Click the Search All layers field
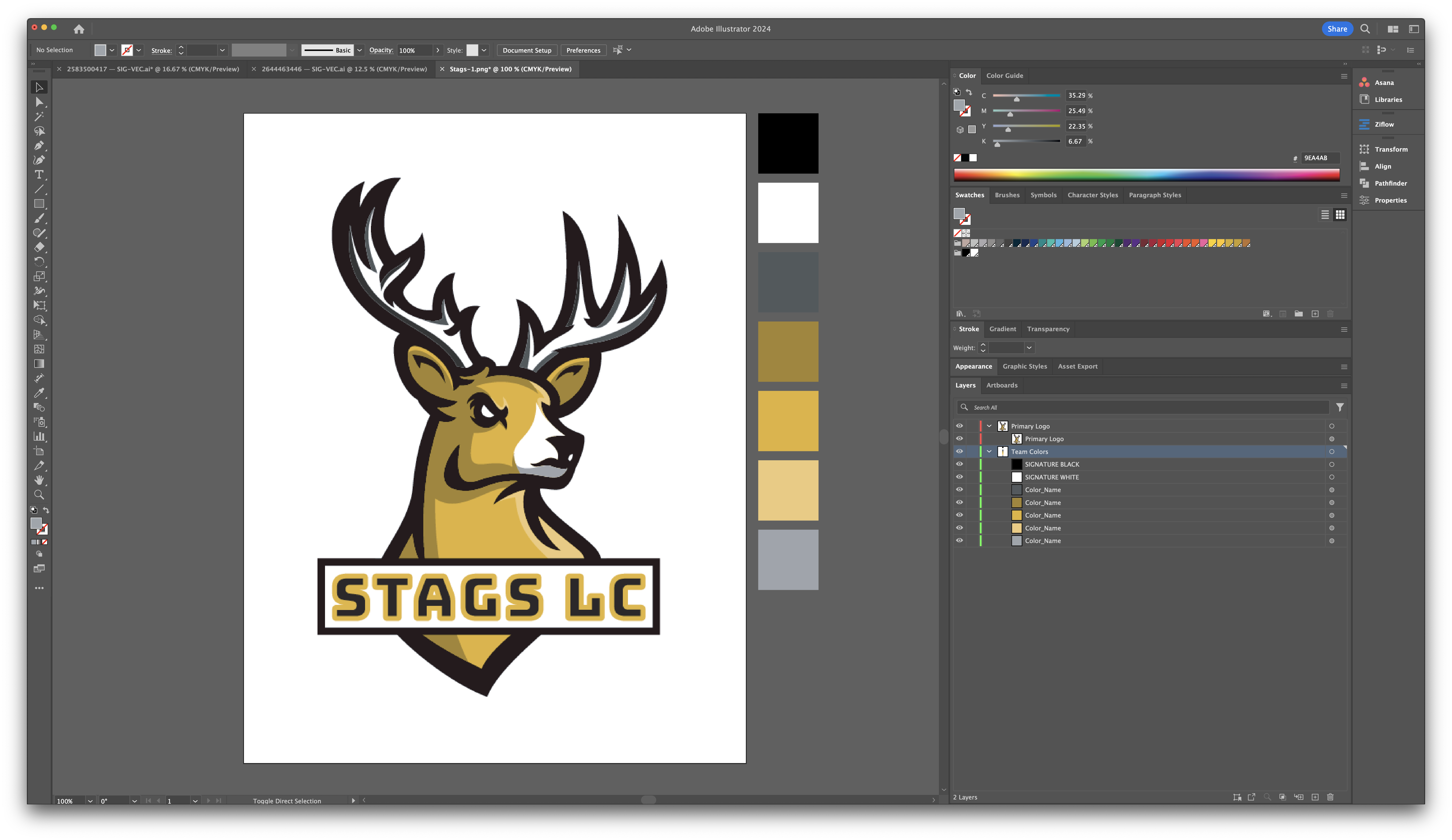Viewport: 1452px width, 840px height. coord(1147,407)
